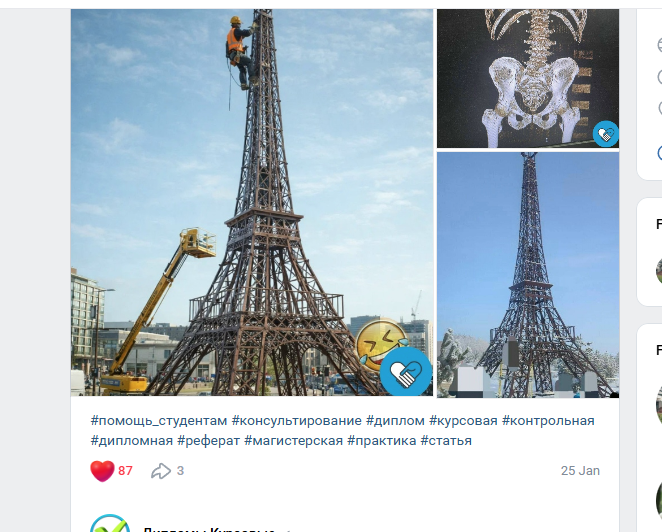
Task: Open hashtag #магистерская
Action: point(293,441)
